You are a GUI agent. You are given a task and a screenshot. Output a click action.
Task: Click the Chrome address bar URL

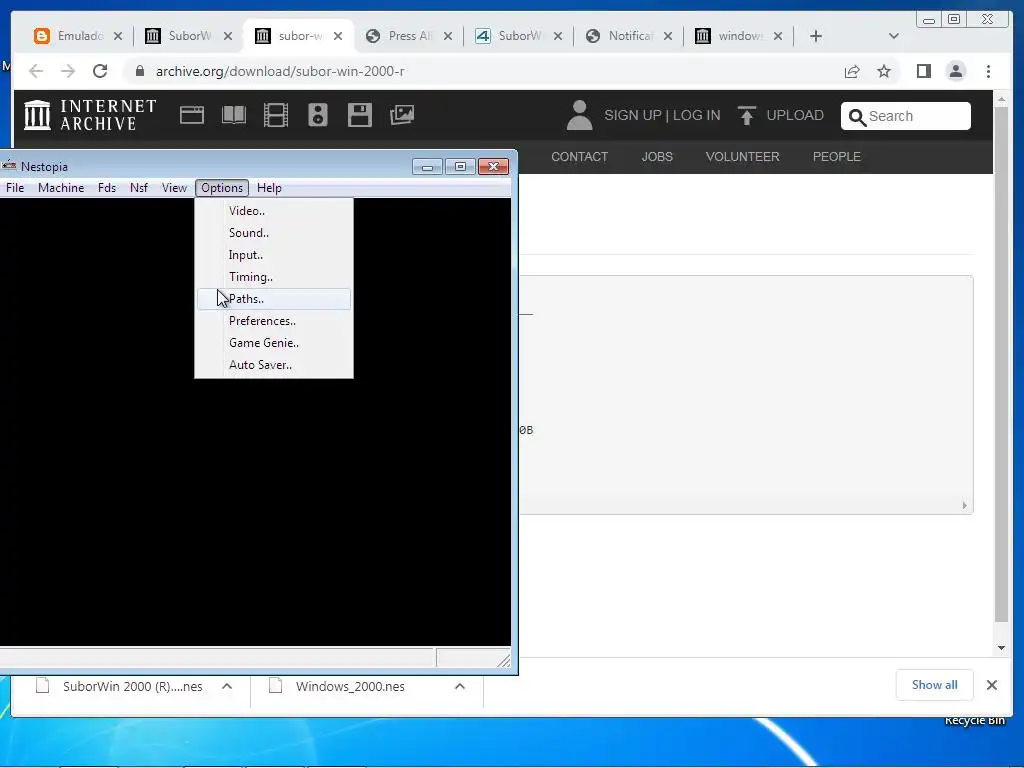coord(280,71)
